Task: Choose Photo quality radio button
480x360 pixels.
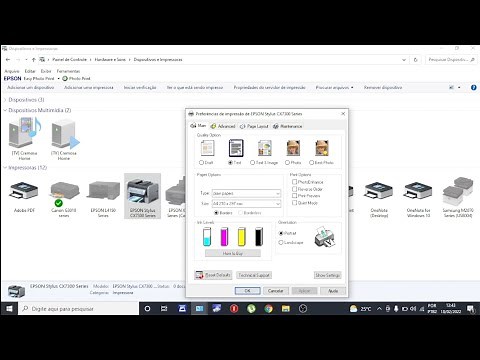Action: (x=287, y=163)
